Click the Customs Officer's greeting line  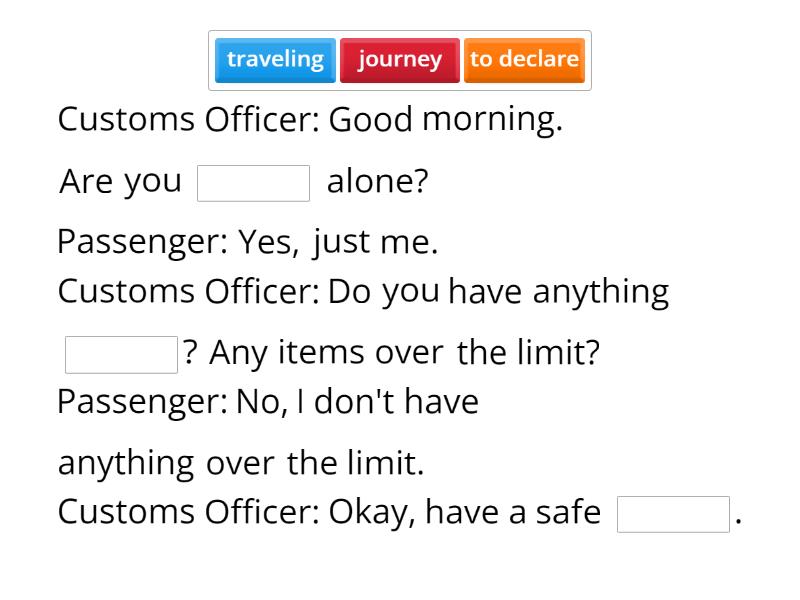[x=312, y=119]
